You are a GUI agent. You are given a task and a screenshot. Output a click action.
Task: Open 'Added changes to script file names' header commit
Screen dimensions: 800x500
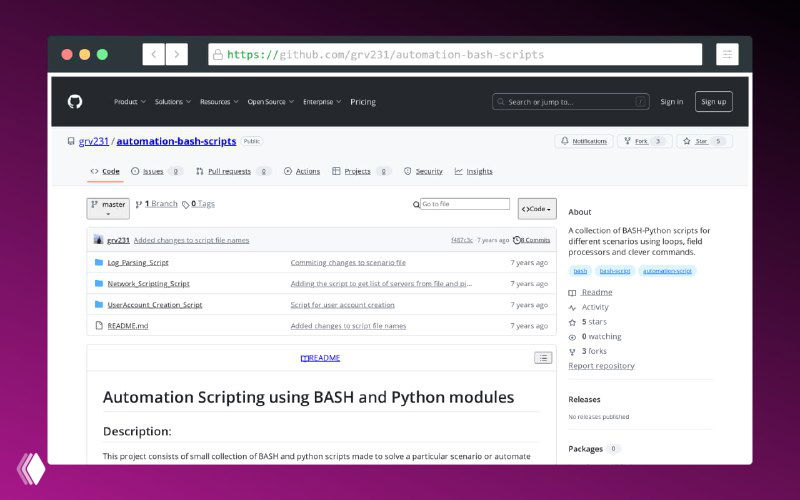point(191,240)
